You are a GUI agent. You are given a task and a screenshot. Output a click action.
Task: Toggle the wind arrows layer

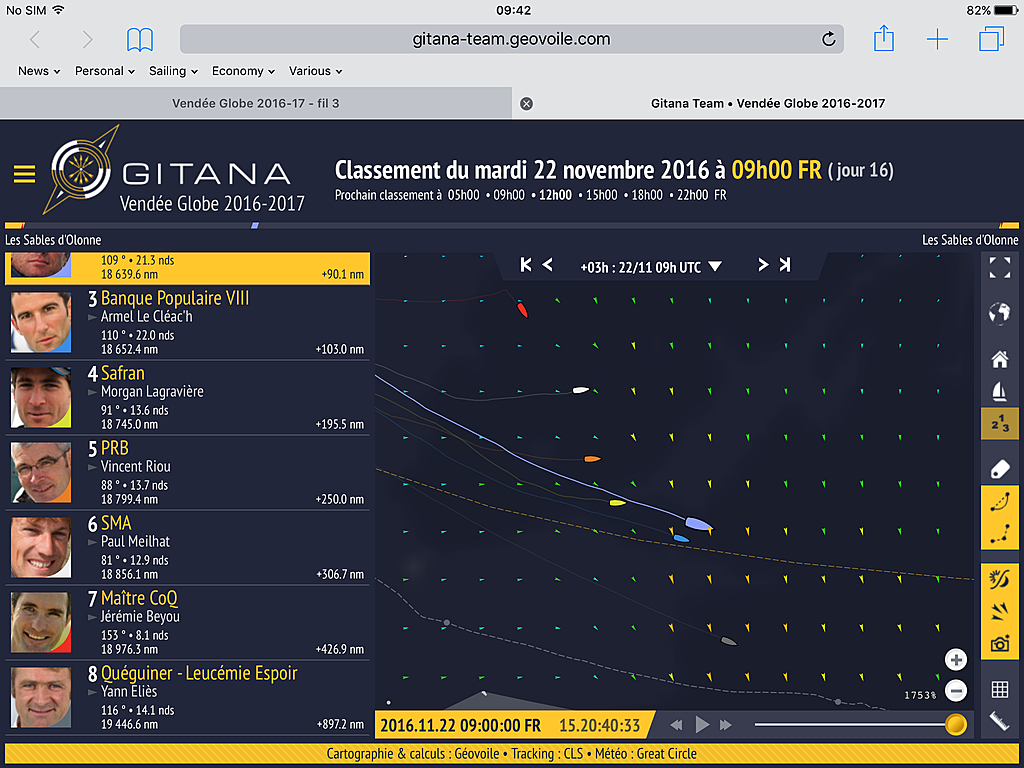(x=1000, y=612)
